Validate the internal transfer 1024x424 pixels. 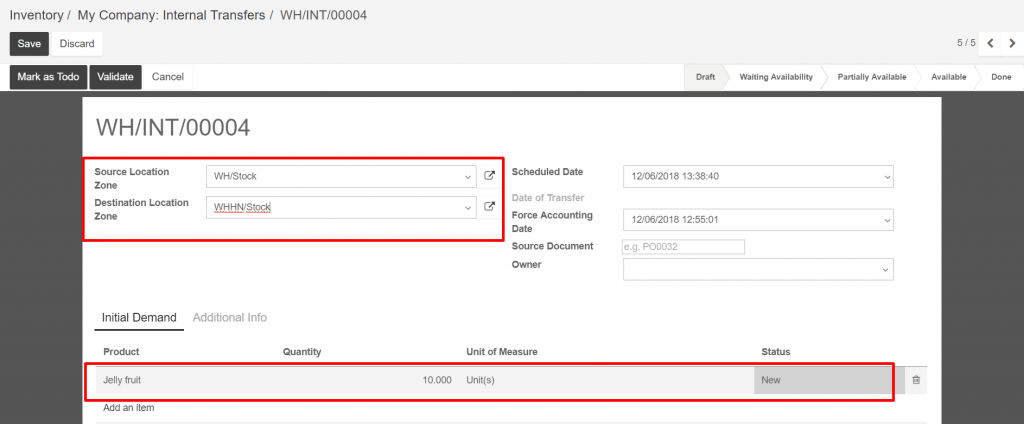[115, 77]
